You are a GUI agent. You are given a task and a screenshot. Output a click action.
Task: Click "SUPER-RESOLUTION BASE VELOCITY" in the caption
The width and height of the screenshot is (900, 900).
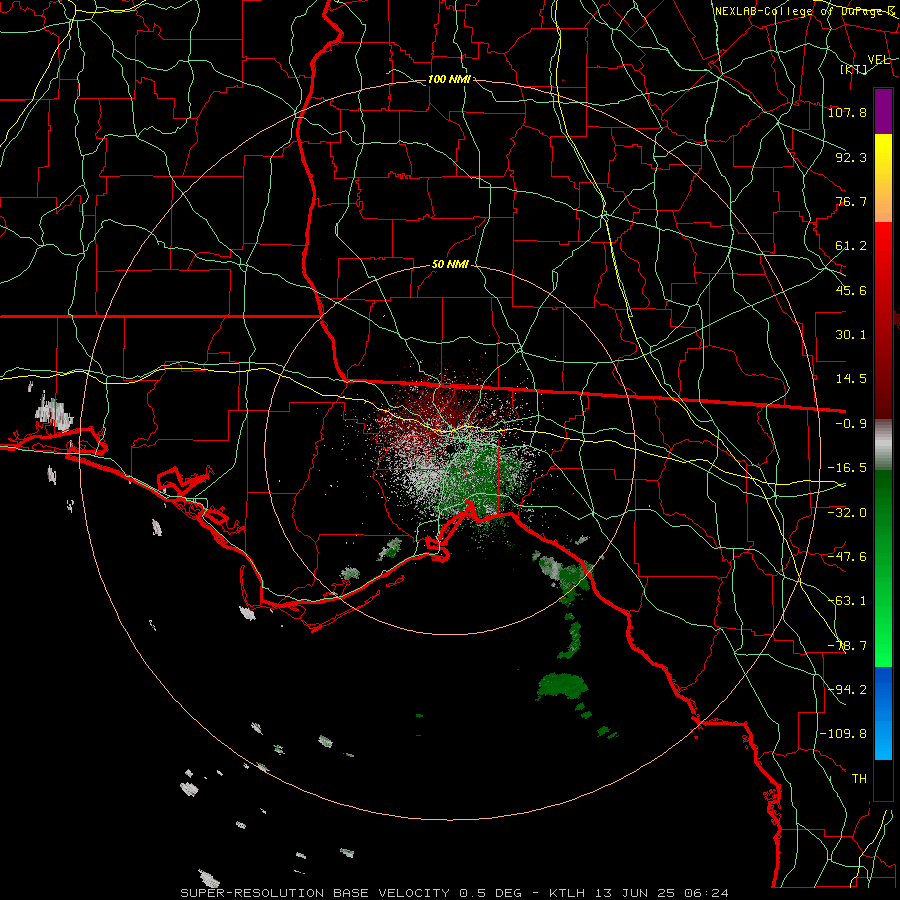click(x=315, y=893)
